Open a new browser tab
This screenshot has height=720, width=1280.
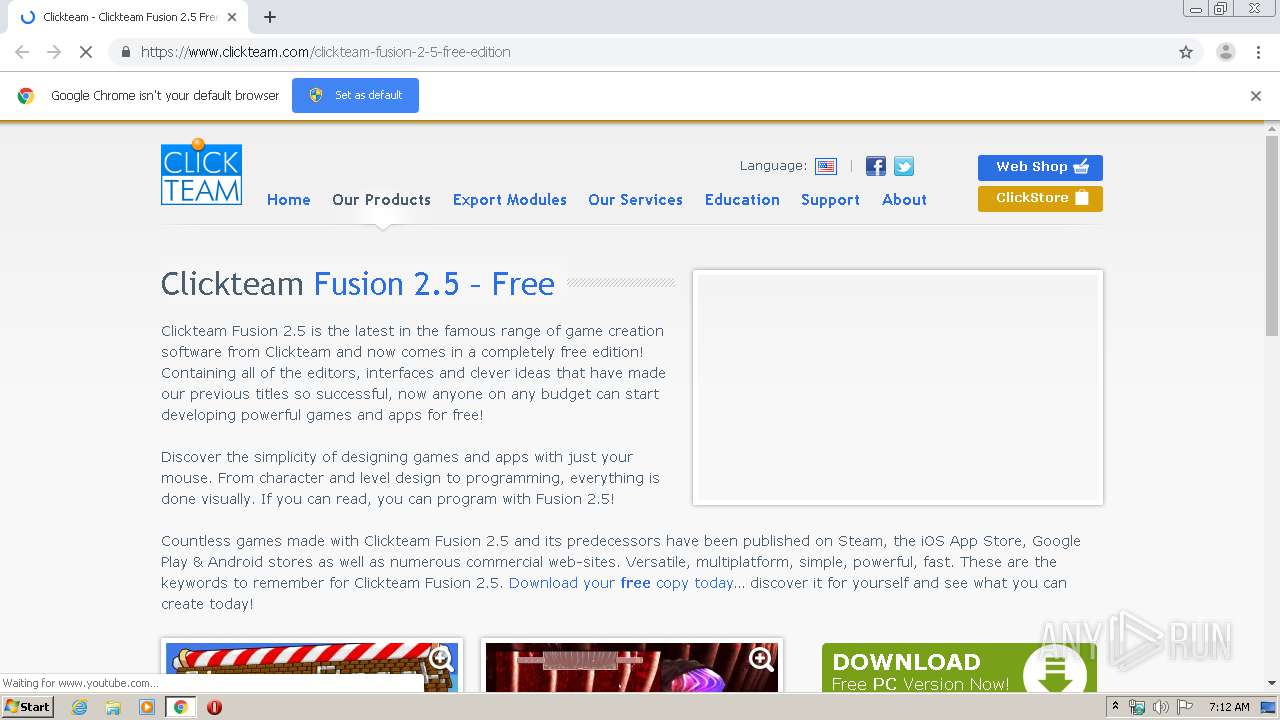pos(270,17)
